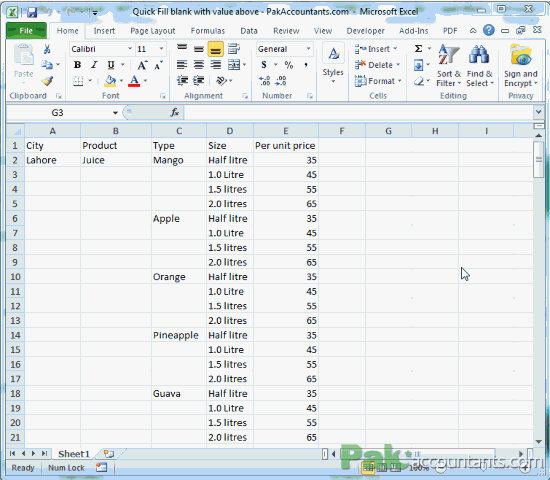Apply the Fill Color bucket
The image size is (550, 480).
coord(110,81)
